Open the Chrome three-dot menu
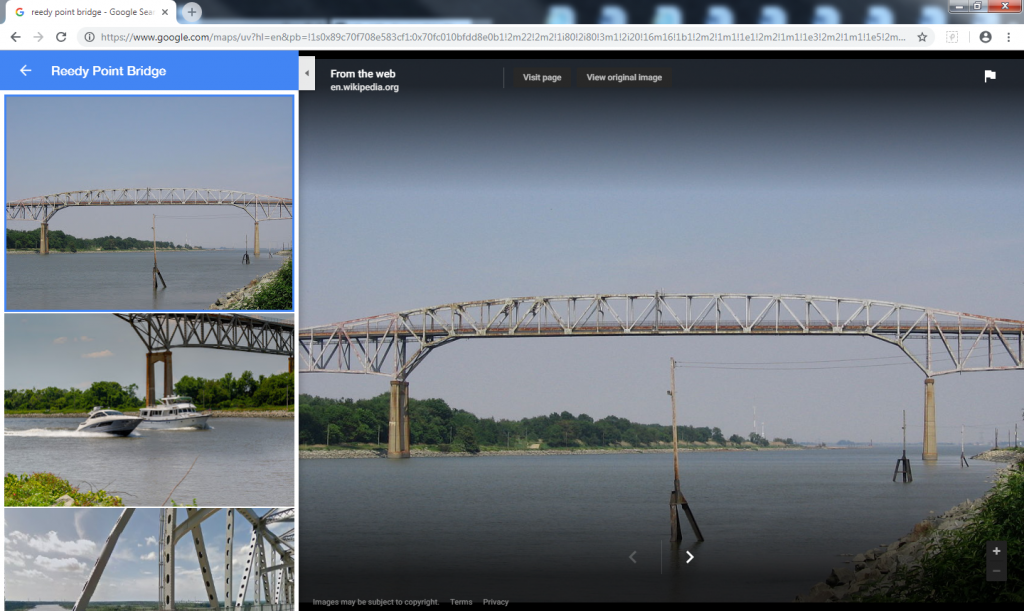The image size is (1024, 611). (x=1009, y=37)
